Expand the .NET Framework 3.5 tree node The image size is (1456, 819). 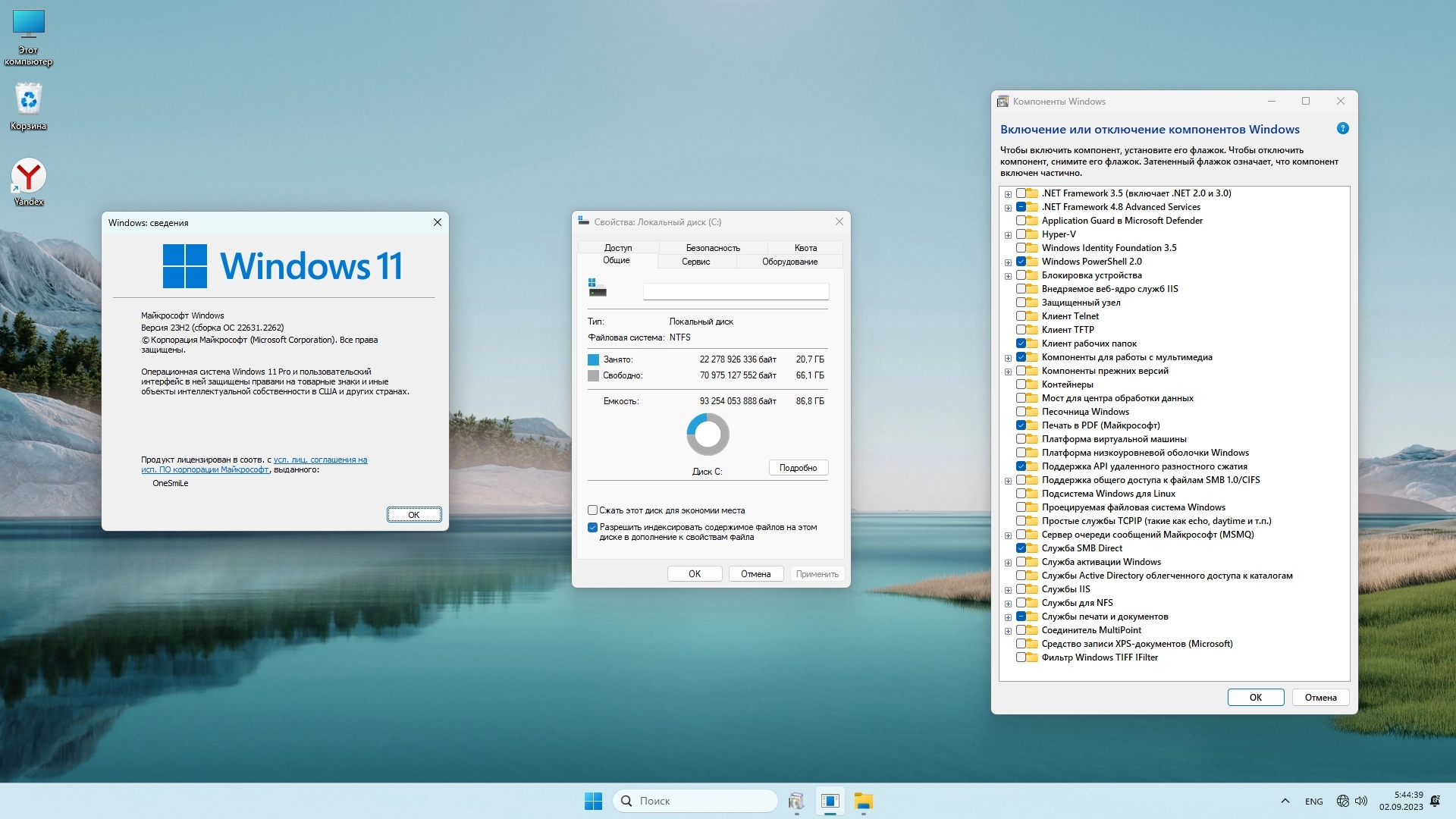(x=1008, y=194)
